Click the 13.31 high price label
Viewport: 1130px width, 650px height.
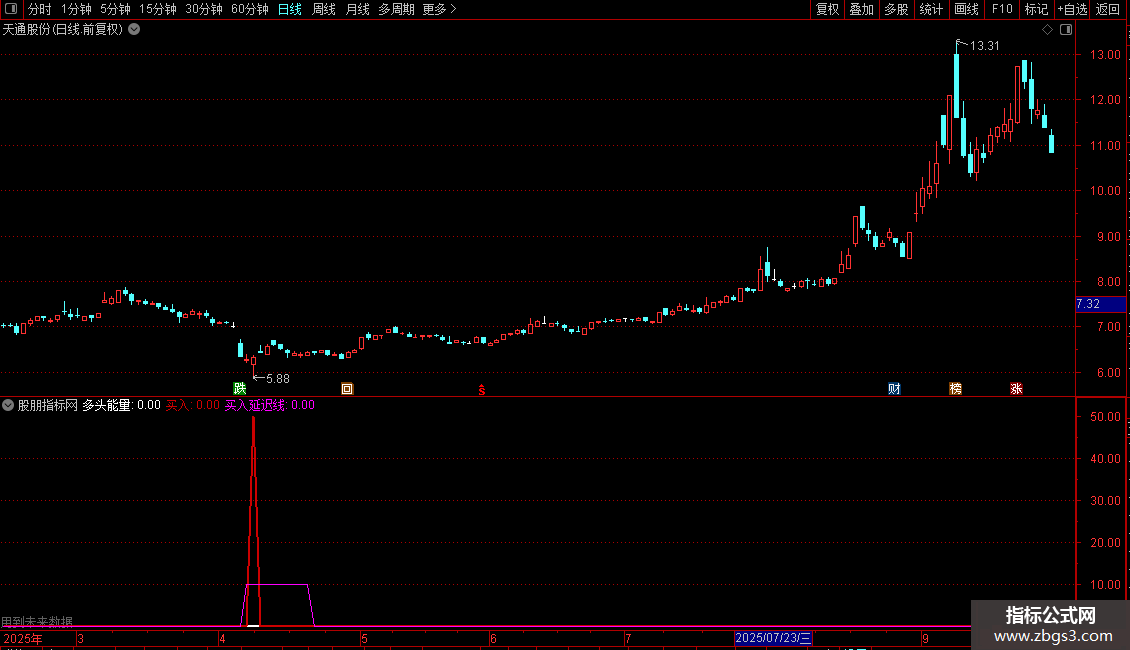click(x=984, y=46)
